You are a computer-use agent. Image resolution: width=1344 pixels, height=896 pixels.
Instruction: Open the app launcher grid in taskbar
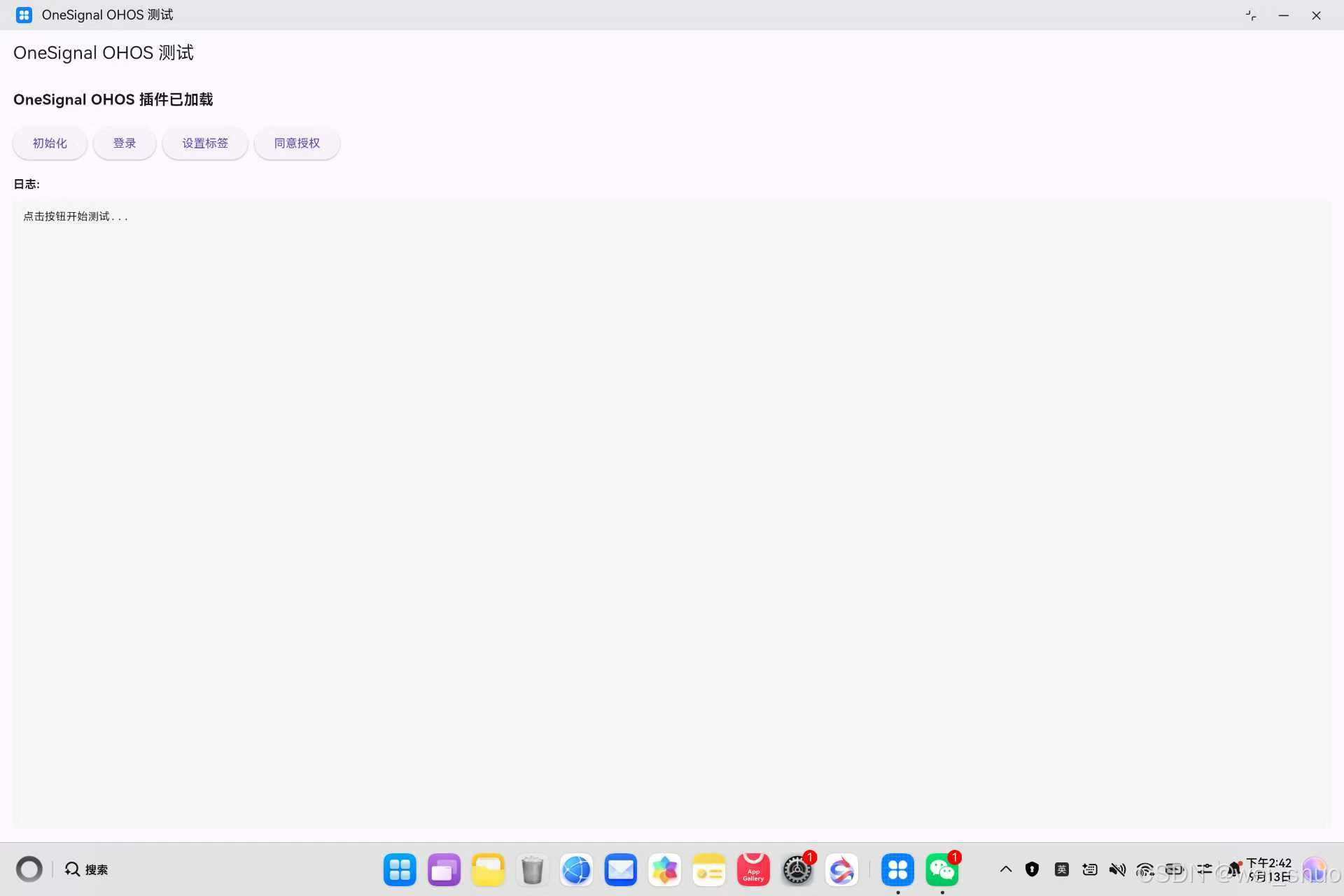(x=400, y=870)
